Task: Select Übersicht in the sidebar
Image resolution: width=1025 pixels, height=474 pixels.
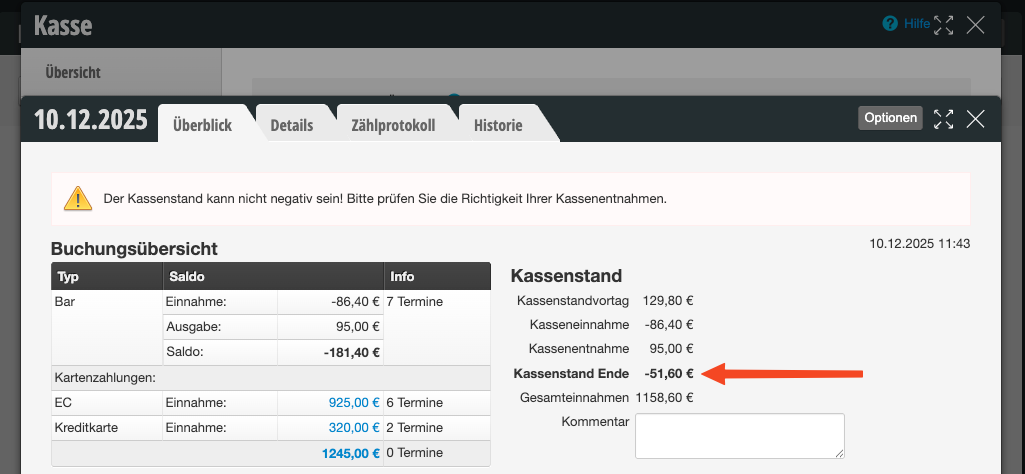Action: [x=73, y=72]
